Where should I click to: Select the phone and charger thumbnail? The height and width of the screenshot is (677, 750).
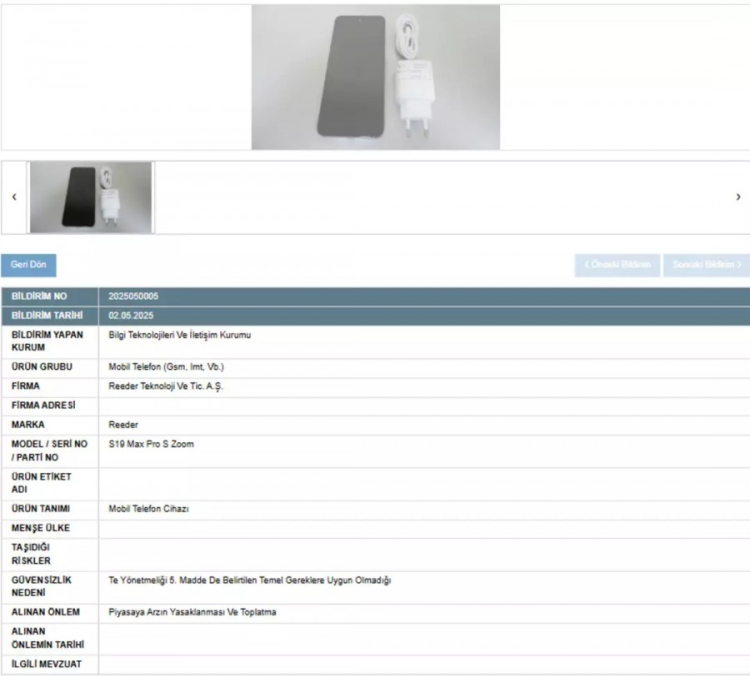click(x=91, y=197)
